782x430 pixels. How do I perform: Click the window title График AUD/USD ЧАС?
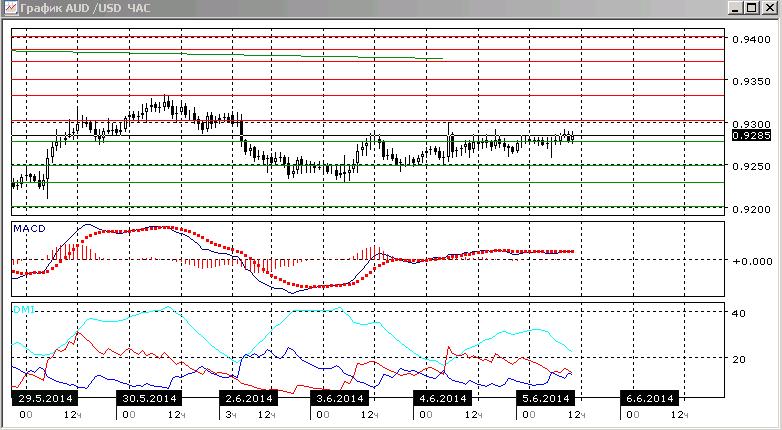[x=85, y=8]
